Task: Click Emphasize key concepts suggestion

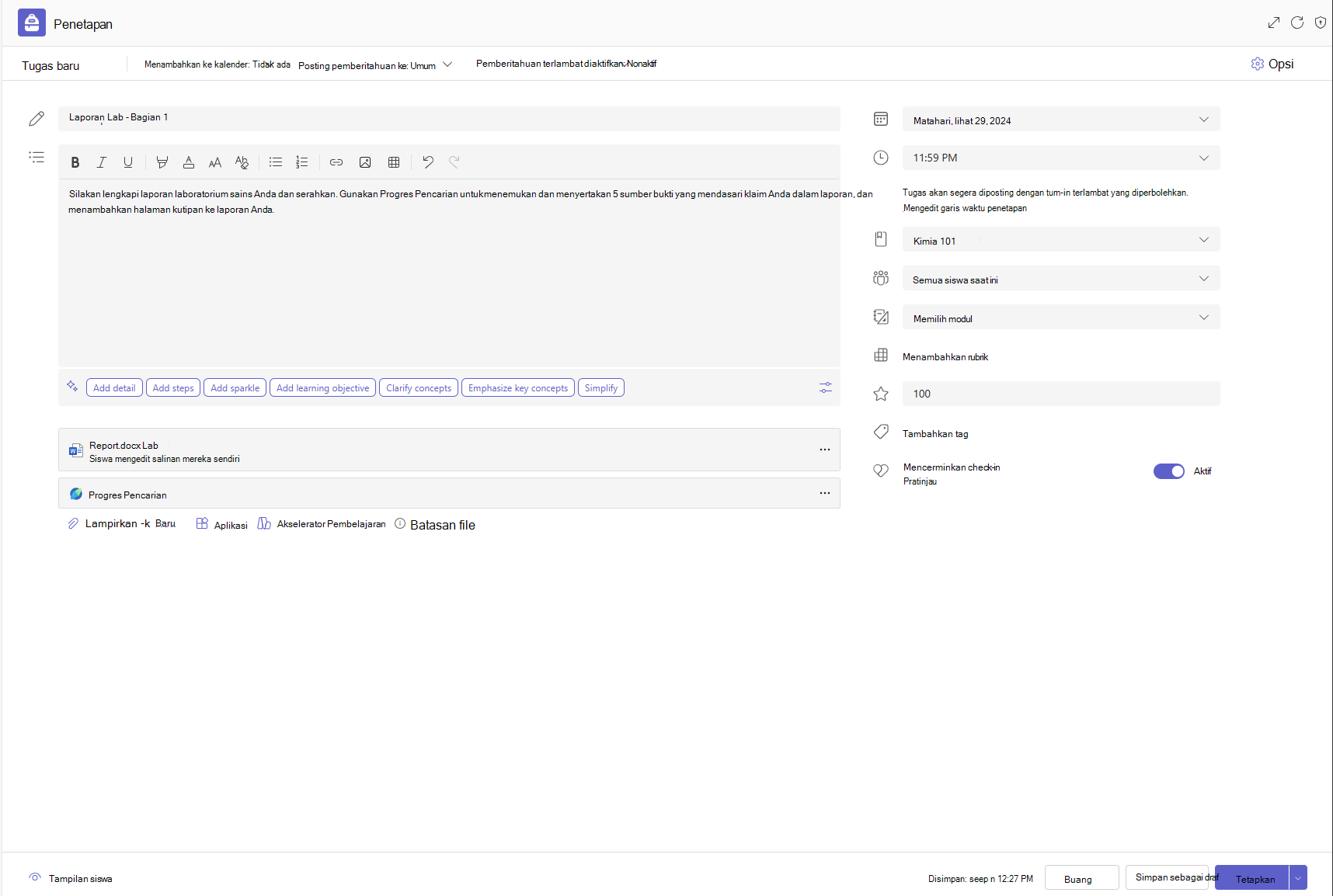Action: [518, 387]
